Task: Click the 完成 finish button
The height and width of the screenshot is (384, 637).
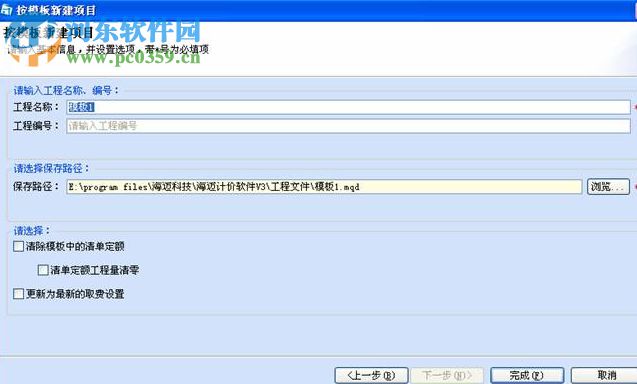Action: click(x=527, y=375)
